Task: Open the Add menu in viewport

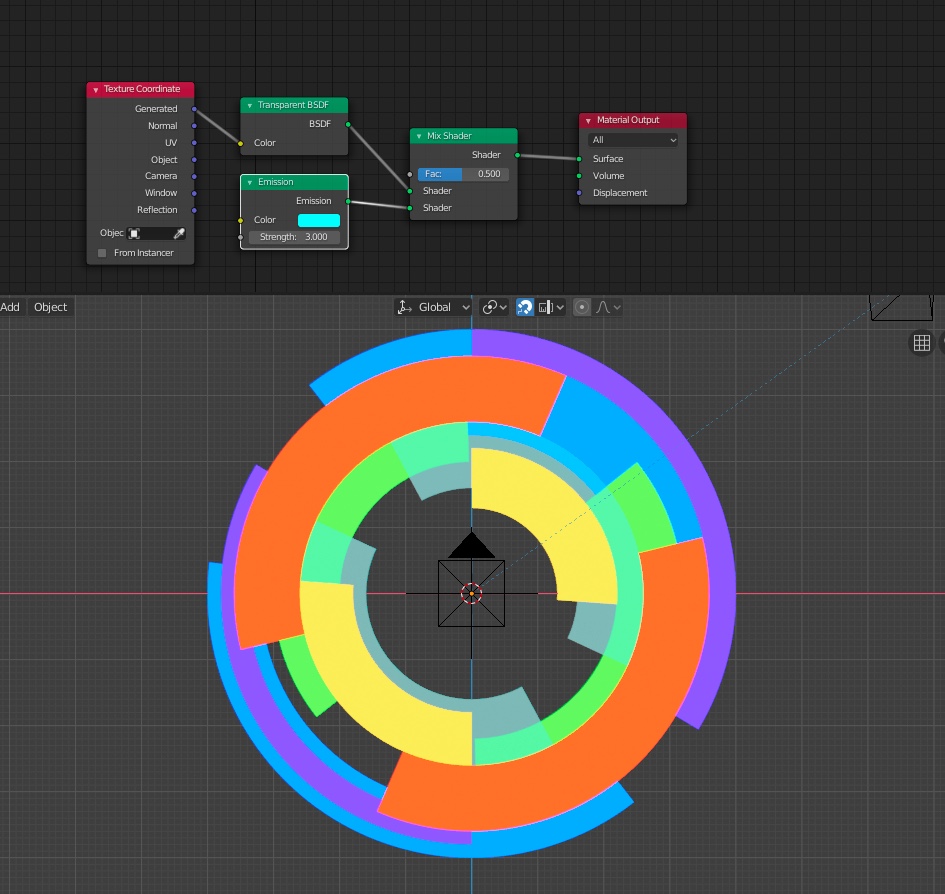Action: point(10,307)
